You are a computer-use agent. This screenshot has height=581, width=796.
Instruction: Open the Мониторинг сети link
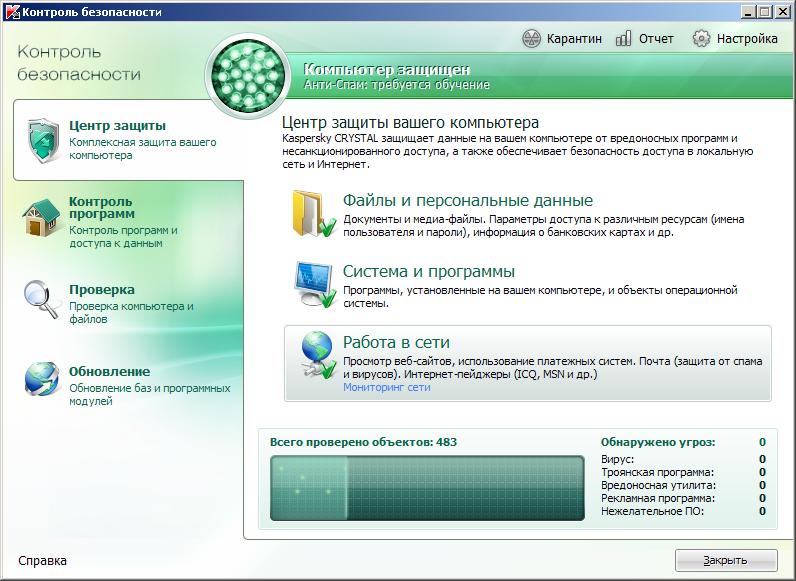[x=386, y=387]
